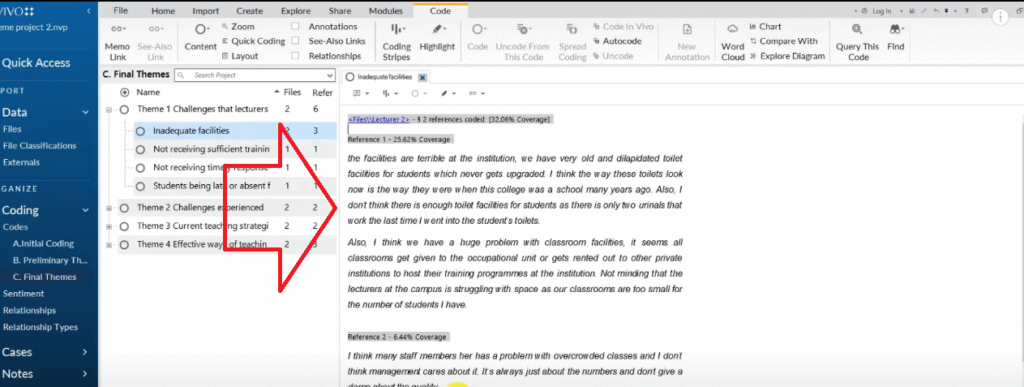Image resolution: width=1024 pixels, height=387 pixels.
Task: Click the undo arrow in title bar
Action: click(935, 11)
